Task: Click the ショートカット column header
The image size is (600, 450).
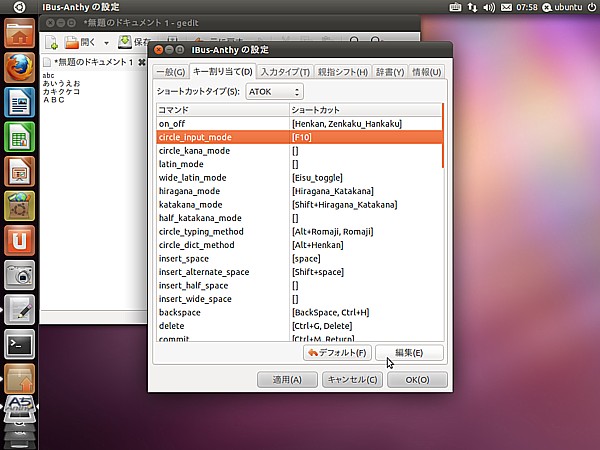Action: 365,110
